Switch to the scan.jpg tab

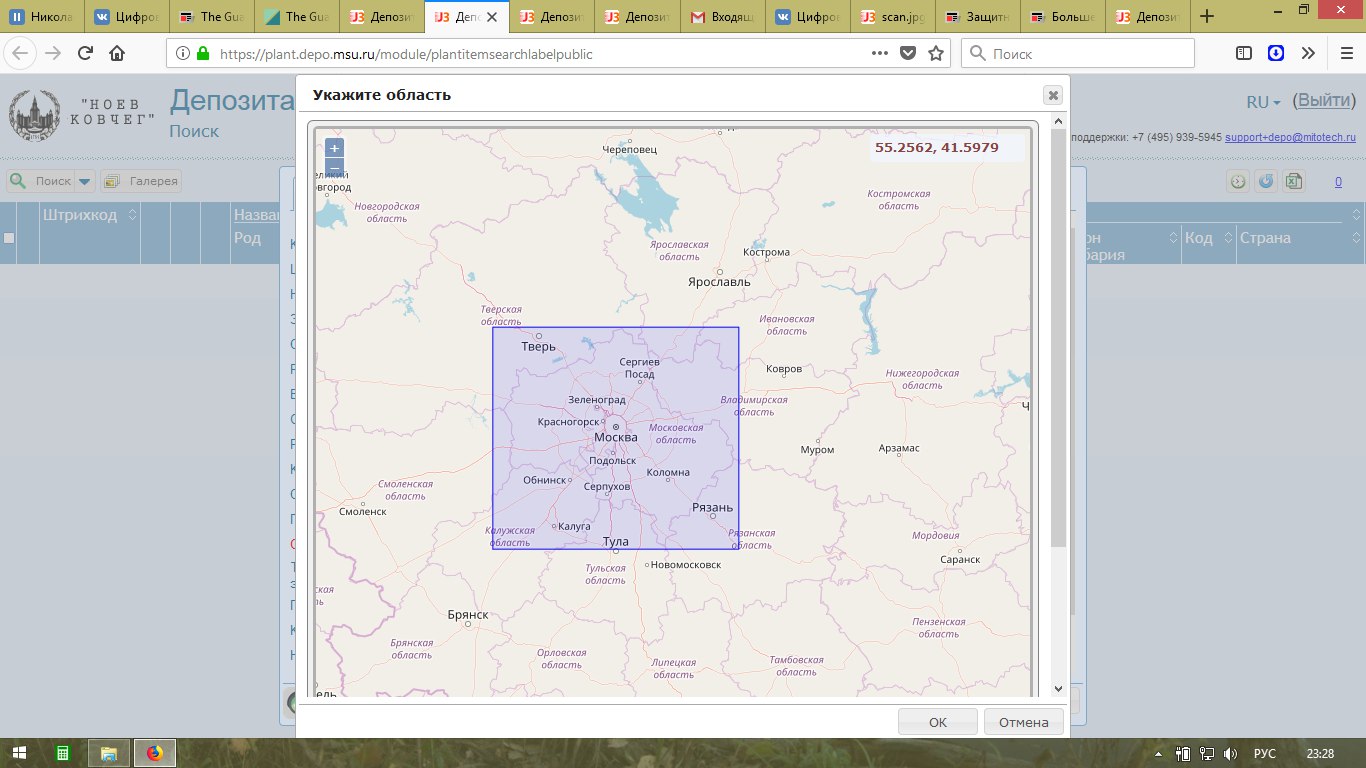coord(894,16)
